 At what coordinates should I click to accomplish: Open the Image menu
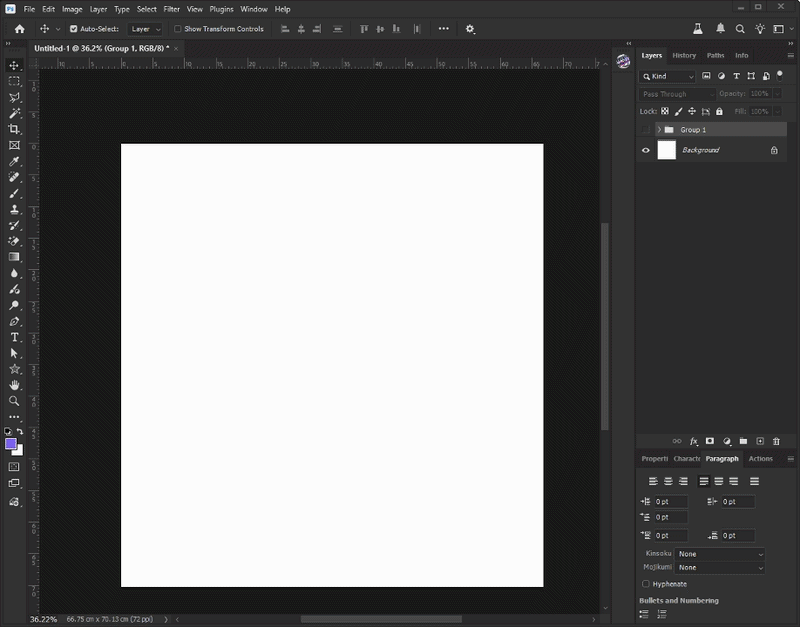point(72,9)
